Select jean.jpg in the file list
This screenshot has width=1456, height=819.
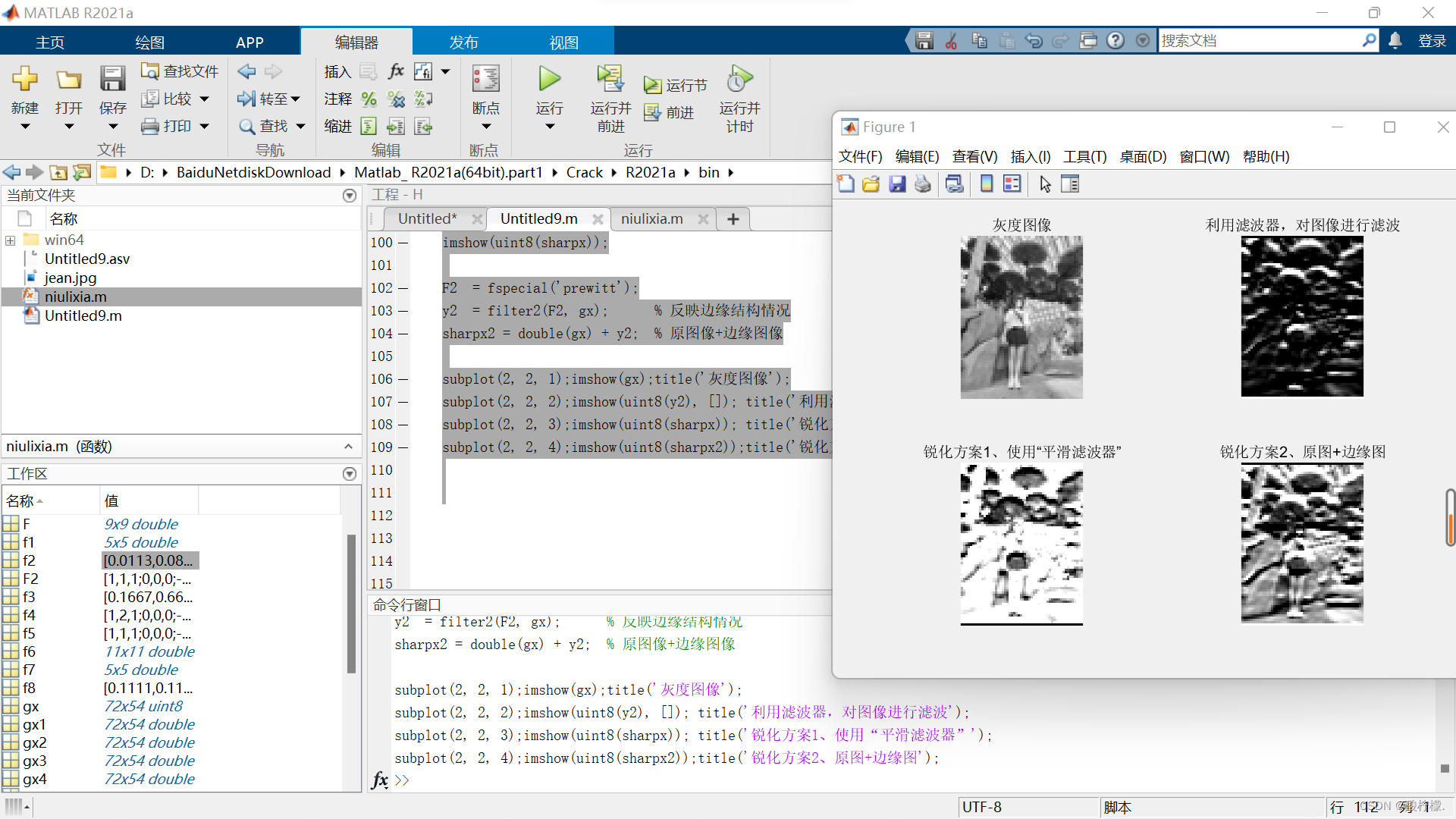(71, 278)
